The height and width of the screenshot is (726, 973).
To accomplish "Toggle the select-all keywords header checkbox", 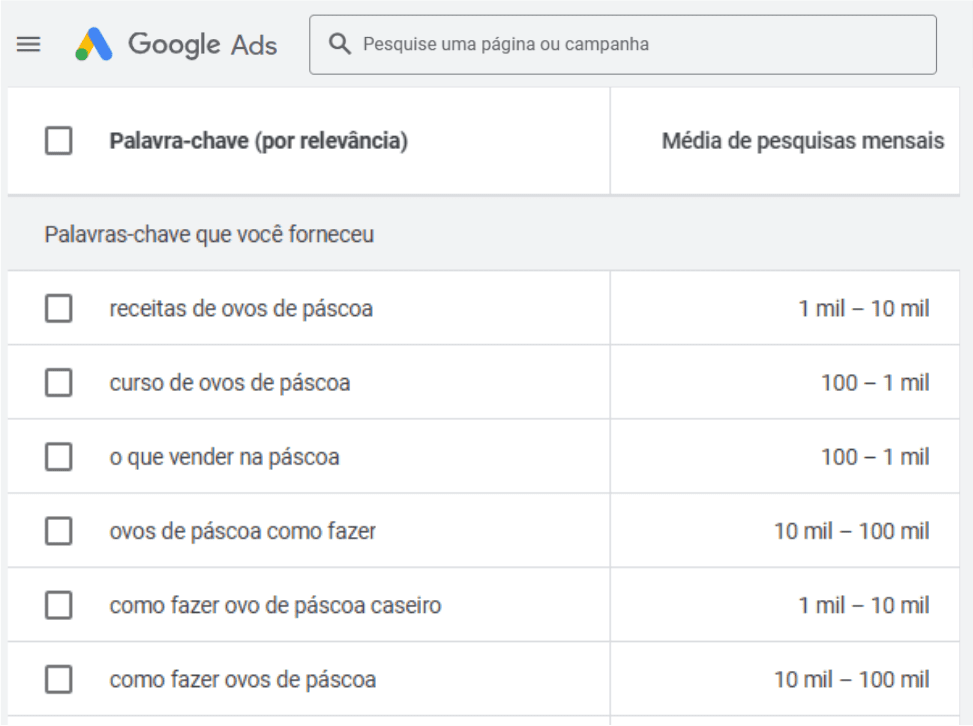I will click(x=59, y=141).
